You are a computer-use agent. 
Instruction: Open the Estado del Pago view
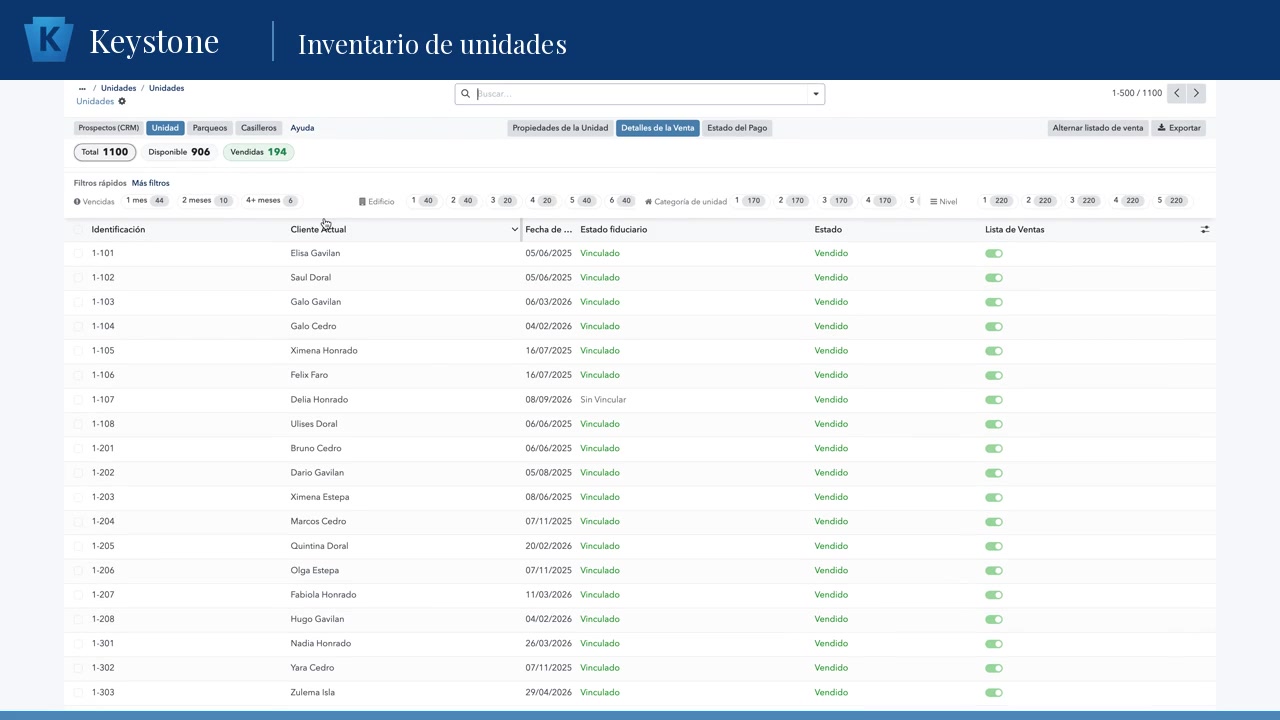click(x=738, y=128)
